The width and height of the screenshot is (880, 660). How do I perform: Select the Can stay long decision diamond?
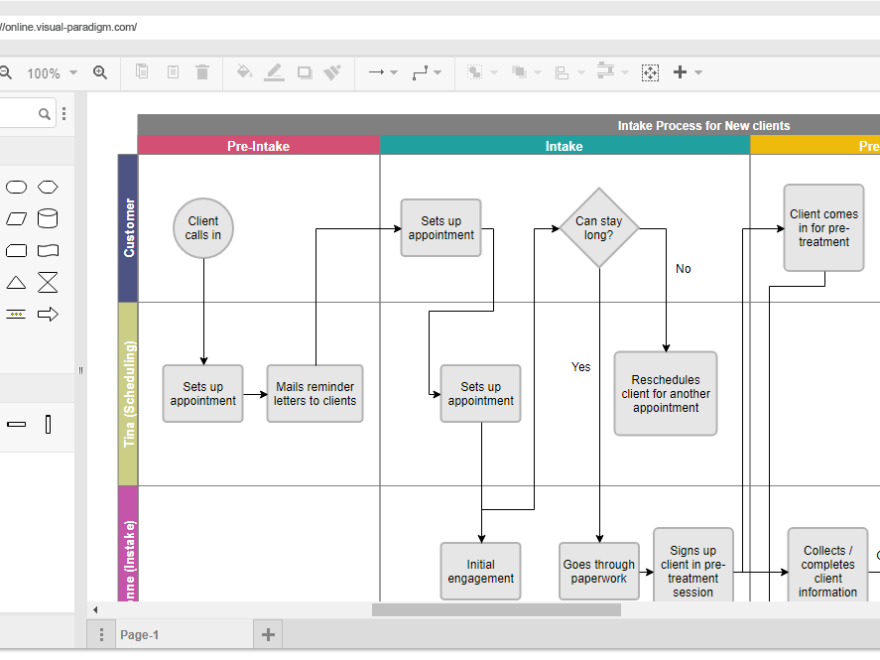[x=600, y=227]
